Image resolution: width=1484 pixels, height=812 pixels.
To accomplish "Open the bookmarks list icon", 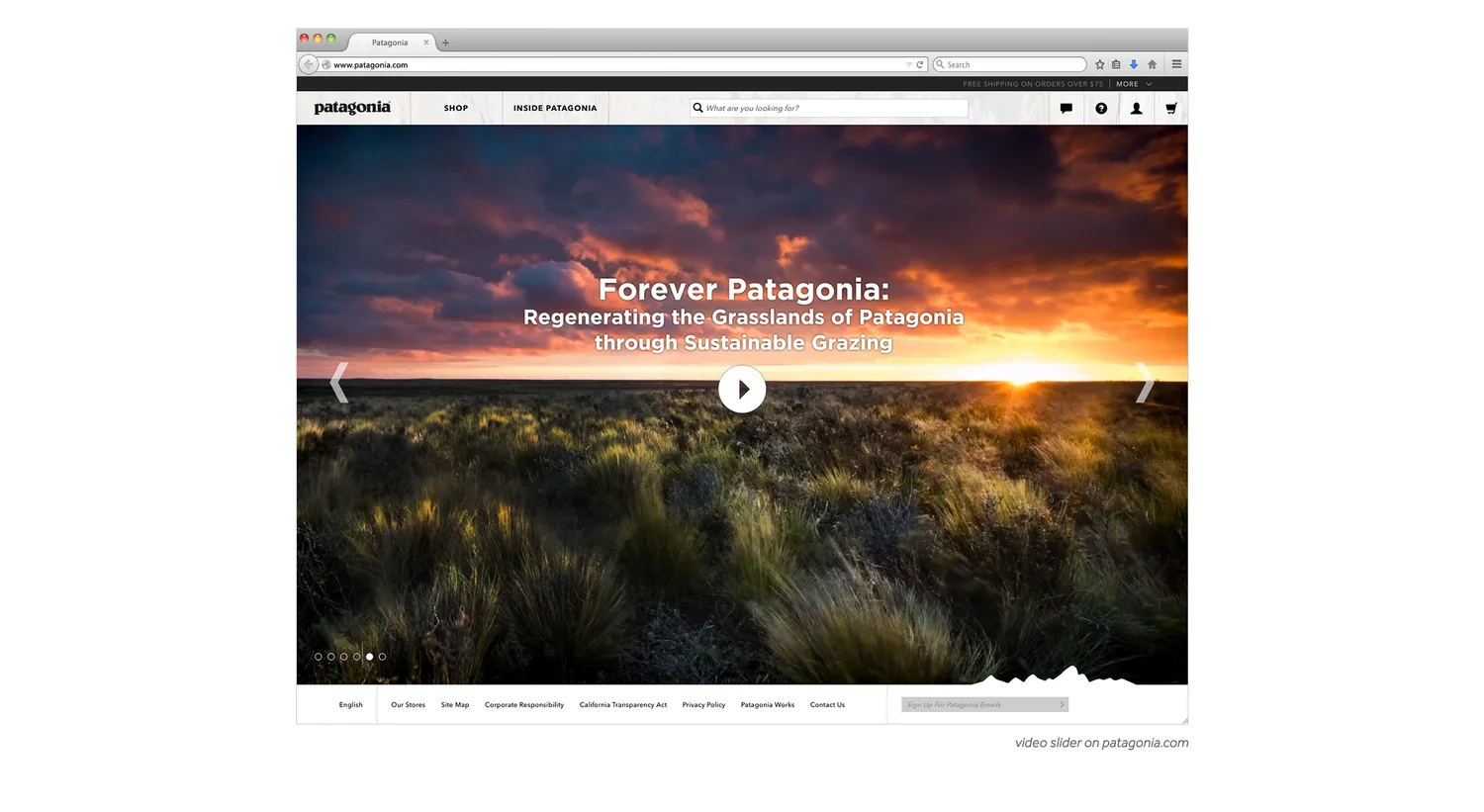I will pos(1116,64).
